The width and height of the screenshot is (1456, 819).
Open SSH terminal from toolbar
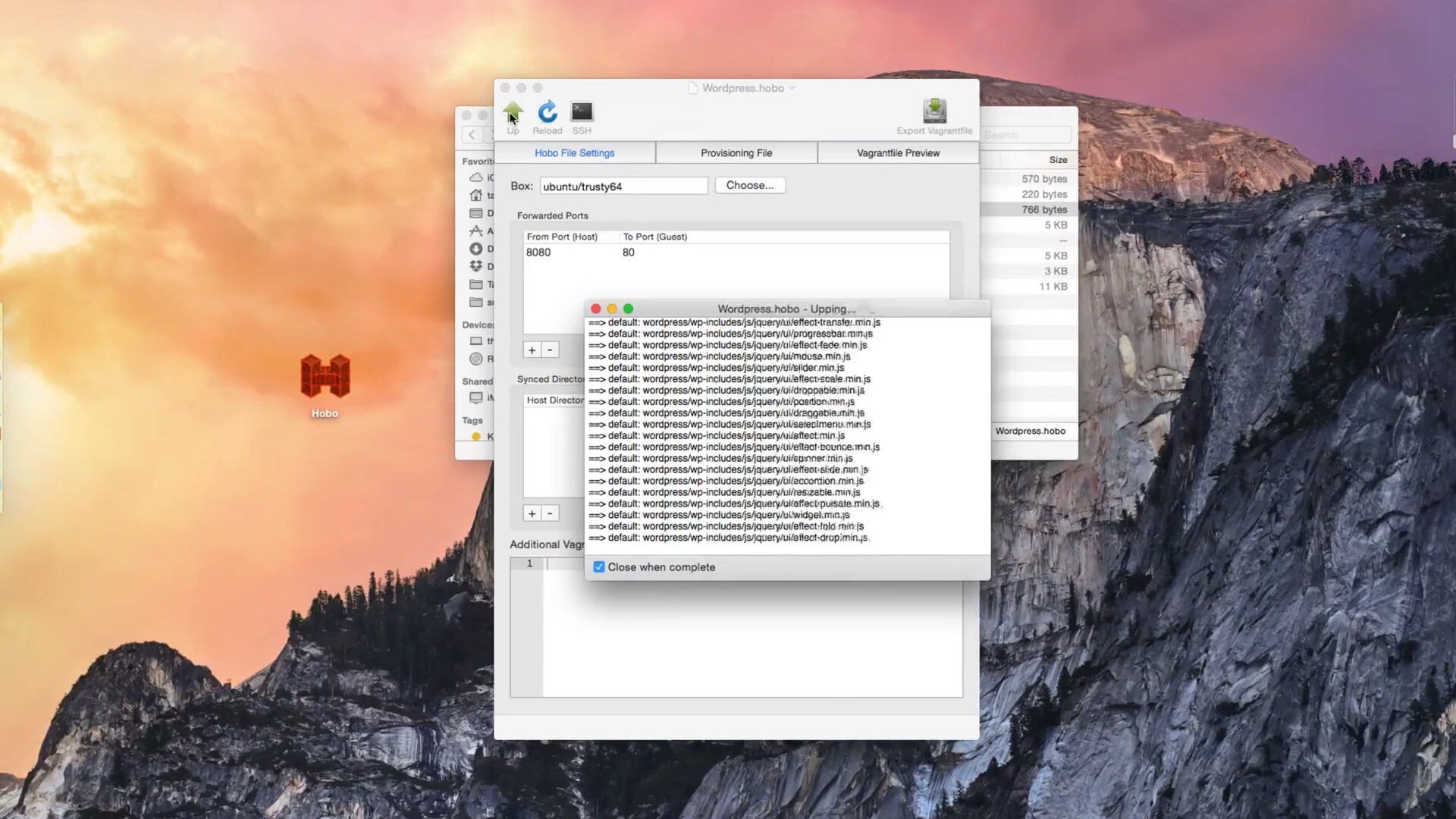pyautogui.click(x=582, y=111)
